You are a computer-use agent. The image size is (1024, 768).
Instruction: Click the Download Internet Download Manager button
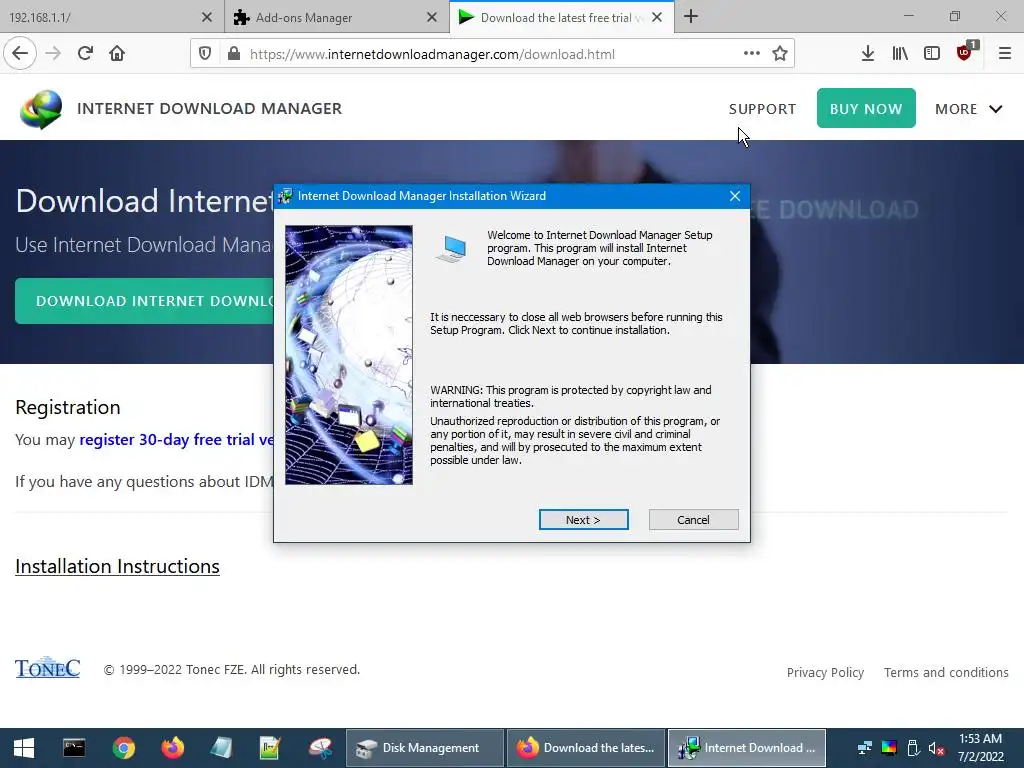(x=144, y=301)
